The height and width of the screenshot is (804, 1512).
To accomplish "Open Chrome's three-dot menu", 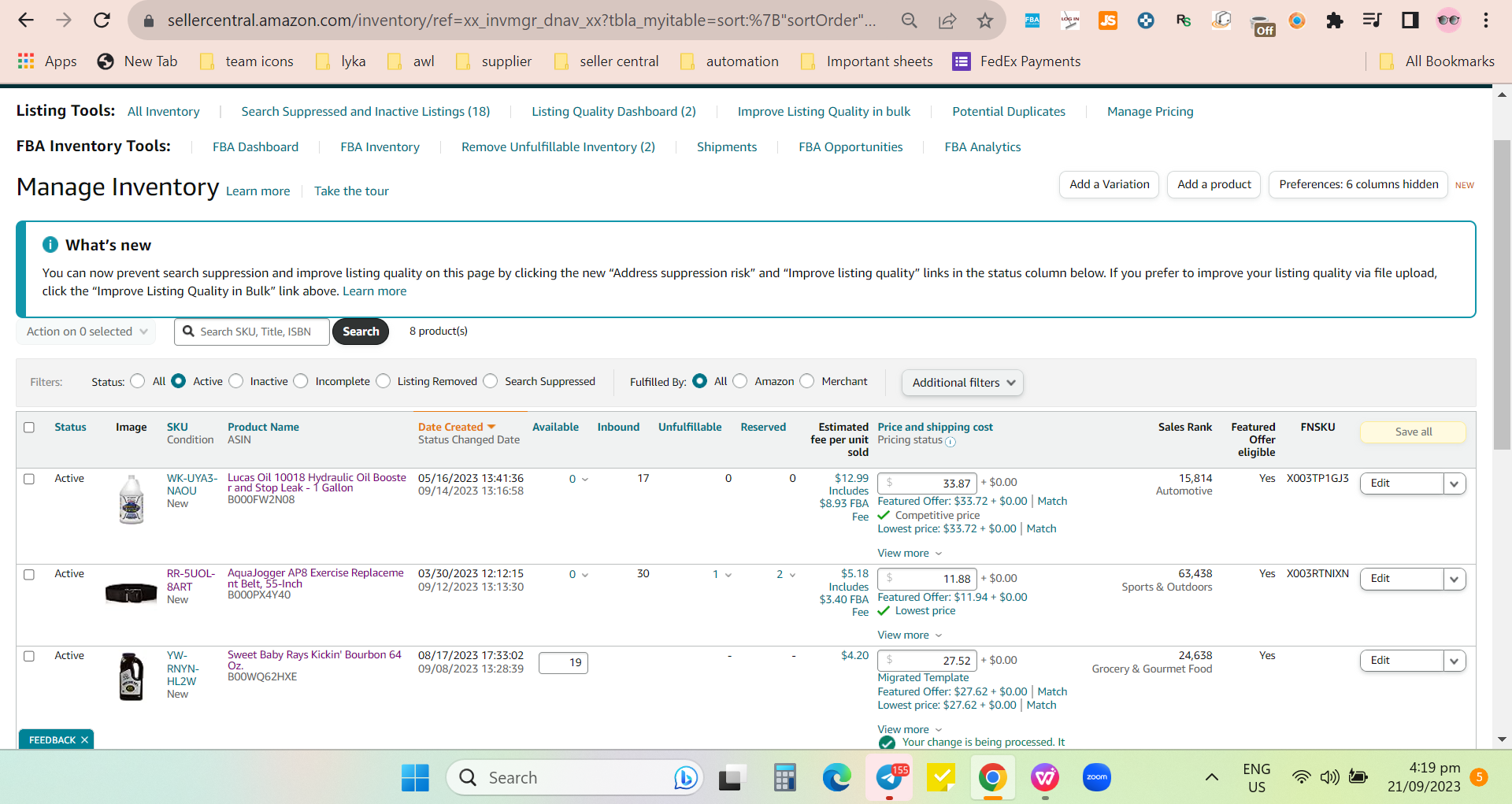I will (x=1486, y=20).
